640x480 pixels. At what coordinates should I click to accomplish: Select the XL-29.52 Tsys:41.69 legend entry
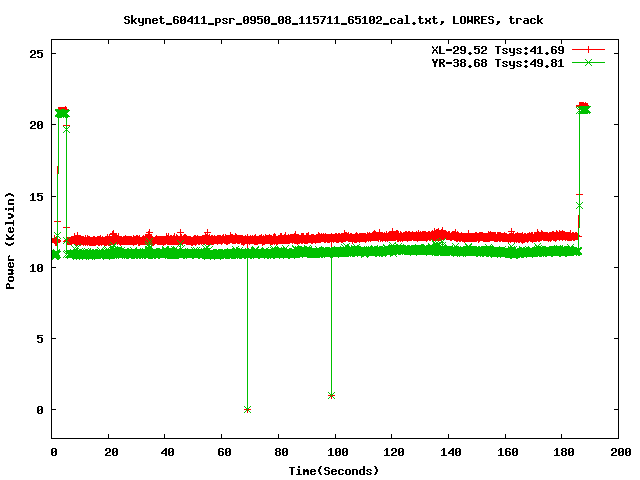click(498, 50)
